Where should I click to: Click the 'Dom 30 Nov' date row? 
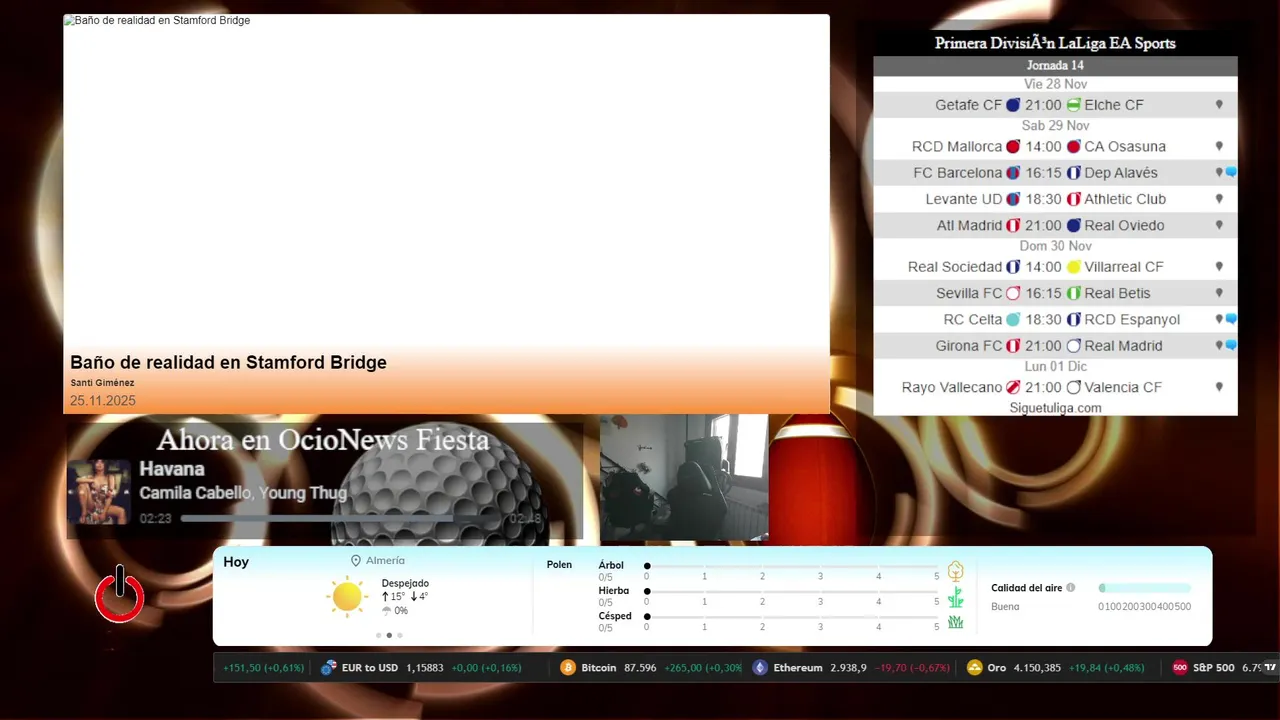[1055, 246]
